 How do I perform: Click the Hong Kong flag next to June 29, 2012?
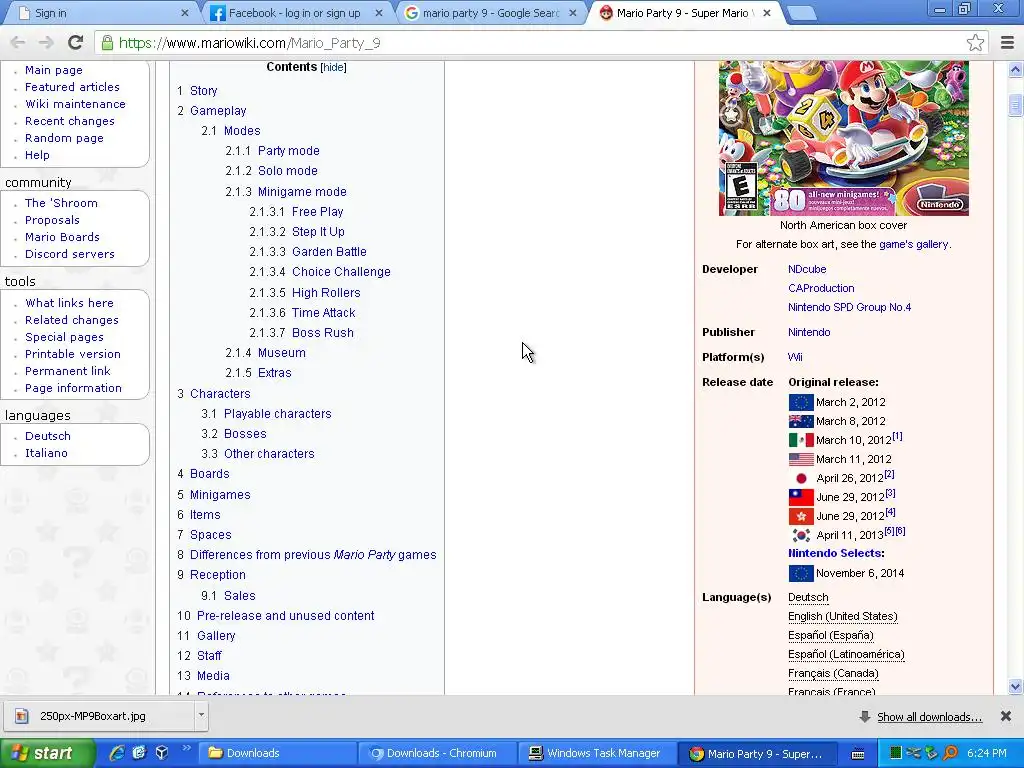(x=801, y=516)
